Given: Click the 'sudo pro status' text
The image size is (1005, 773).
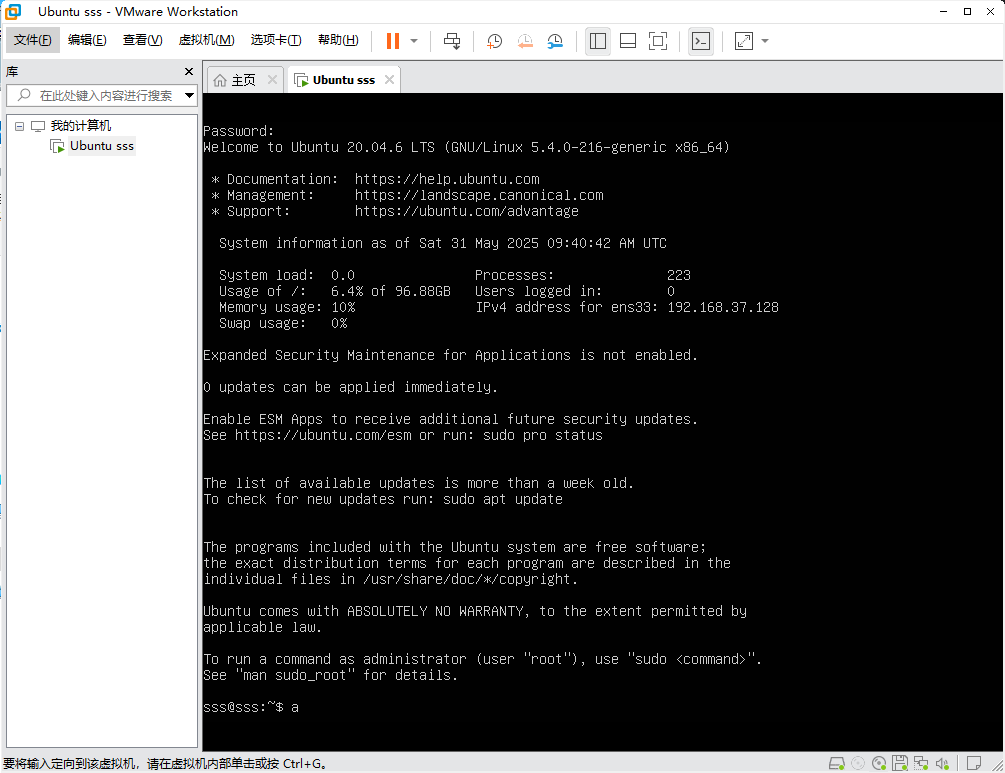Looking at the screenshot, I should click(x=543, y=435).
